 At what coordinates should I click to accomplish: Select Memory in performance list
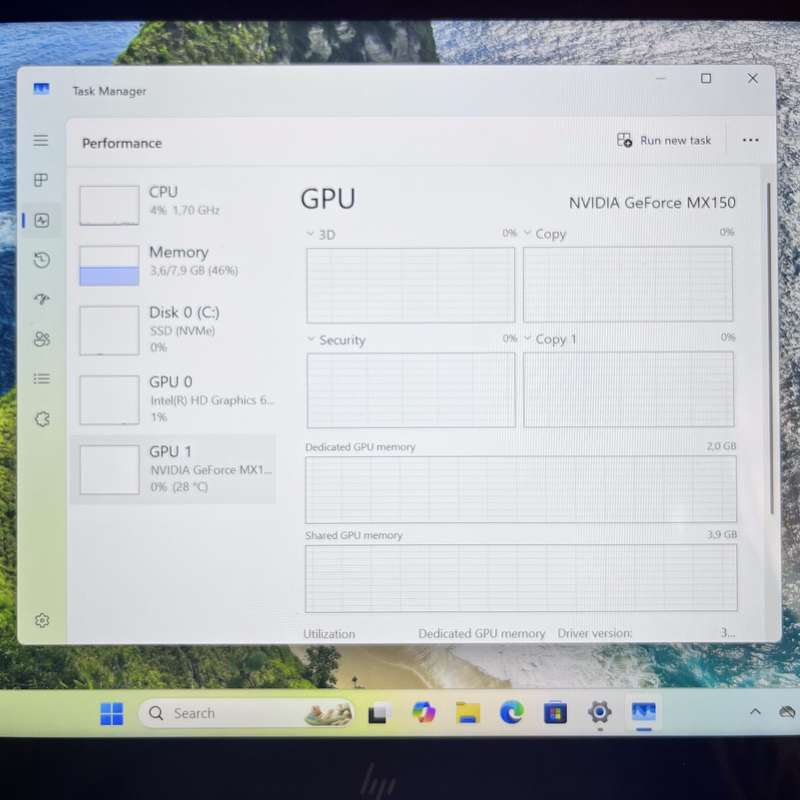[x=173, y=265]
